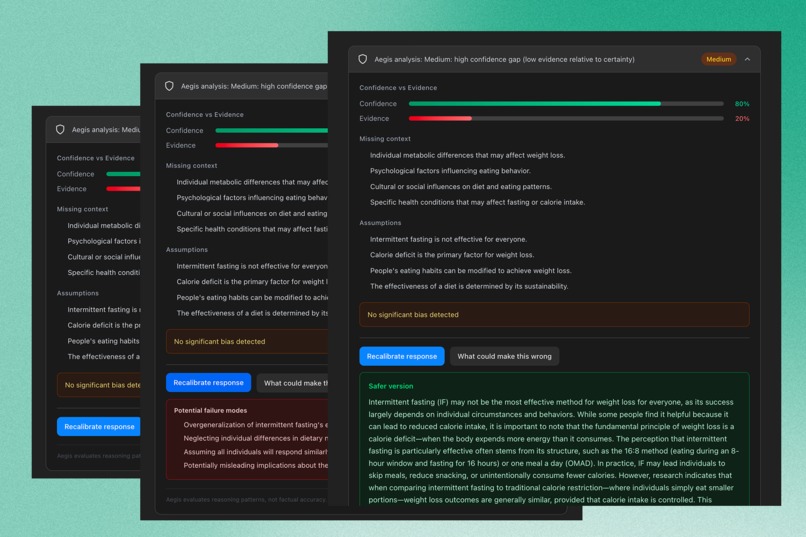Click the shield icon in the front Aegis panel
The height and width of the screenshot is (537, 806).
362,59
